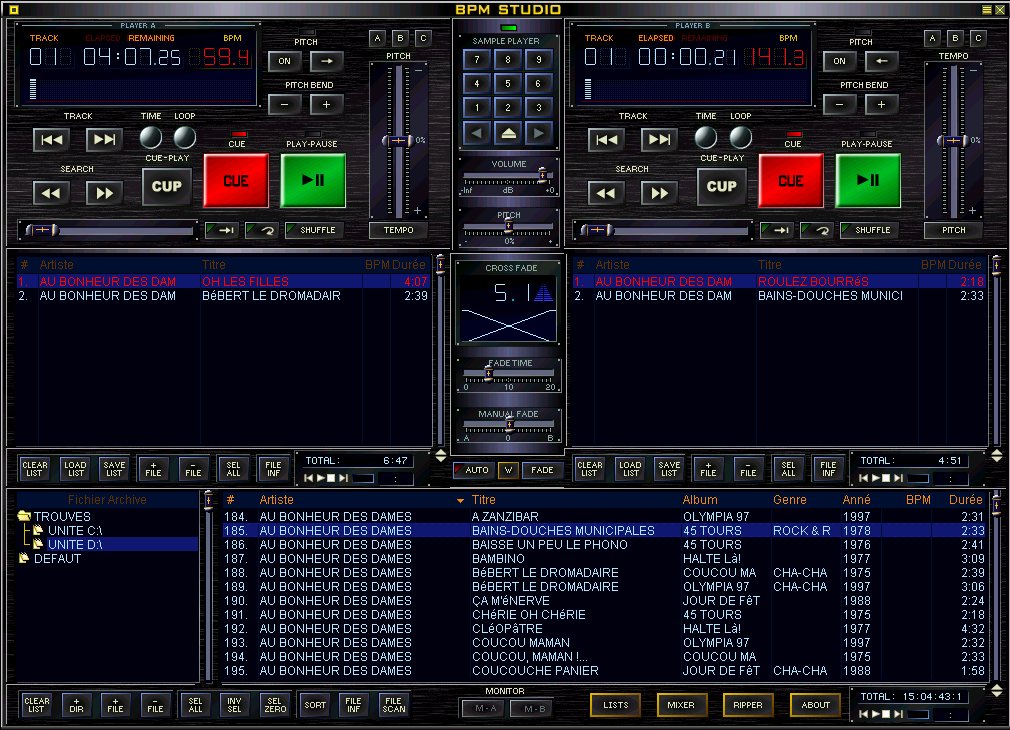Image resolution: width=1010 pixels, height=730 pixels.
Task: Click Player B previous track button
Action: tap(607, 139)
